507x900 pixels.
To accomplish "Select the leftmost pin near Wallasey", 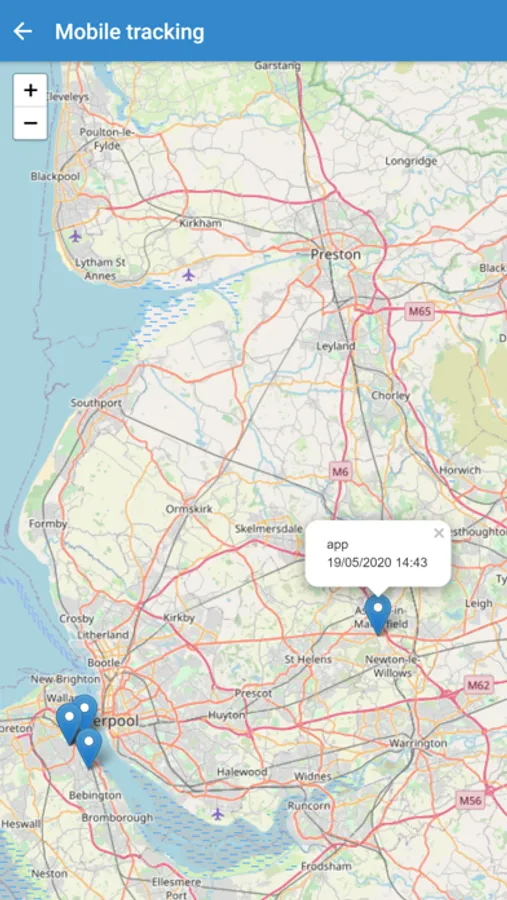I will [69, 724].
